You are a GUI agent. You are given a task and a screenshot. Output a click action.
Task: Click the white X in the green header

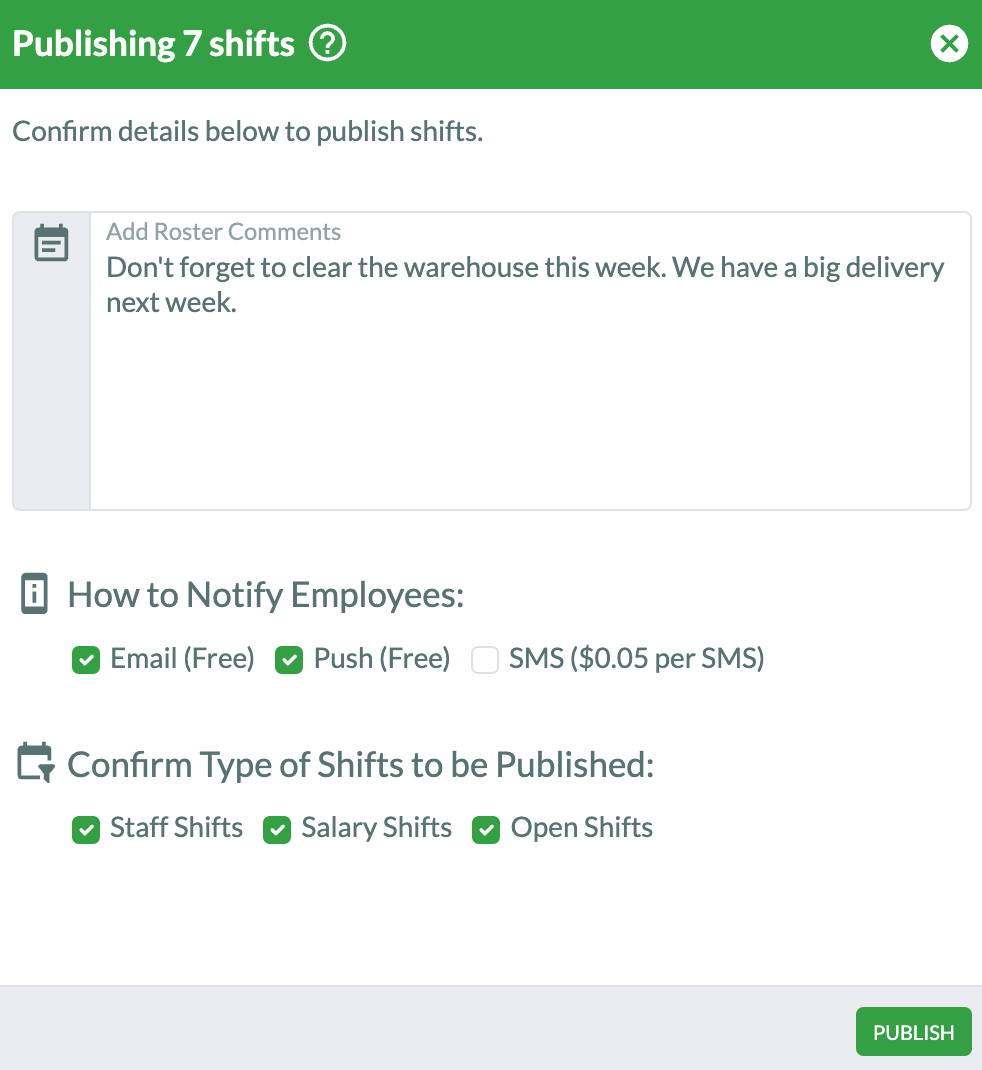948,43
